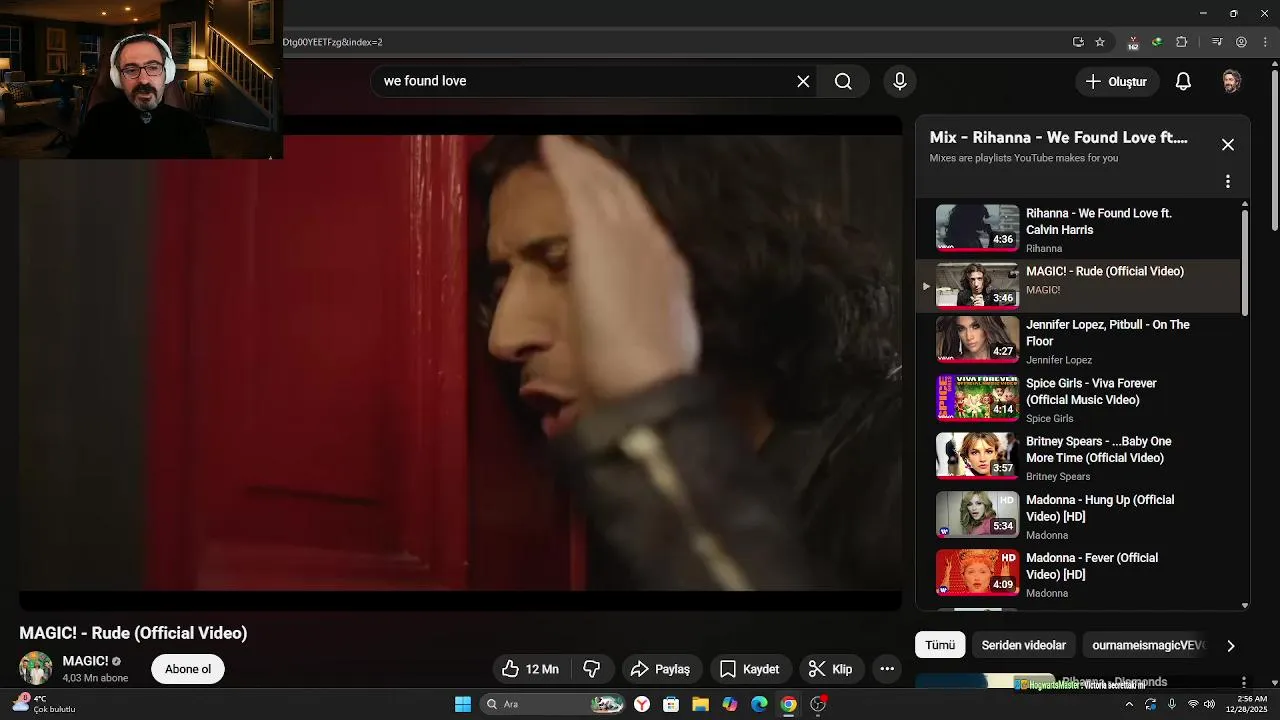Open Jennifer Lopez On The Floor thumbnail
This screenshot has width=1280, height=720.
click(977, 340)
